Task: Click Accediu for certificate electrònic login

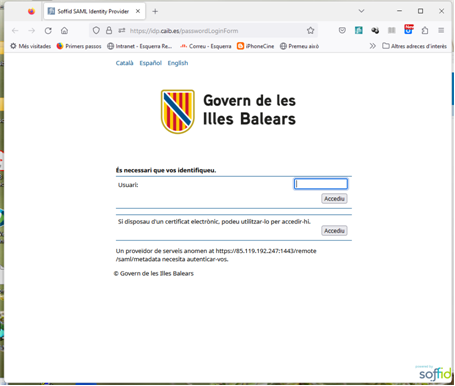Action: click(x=334, y=231)
